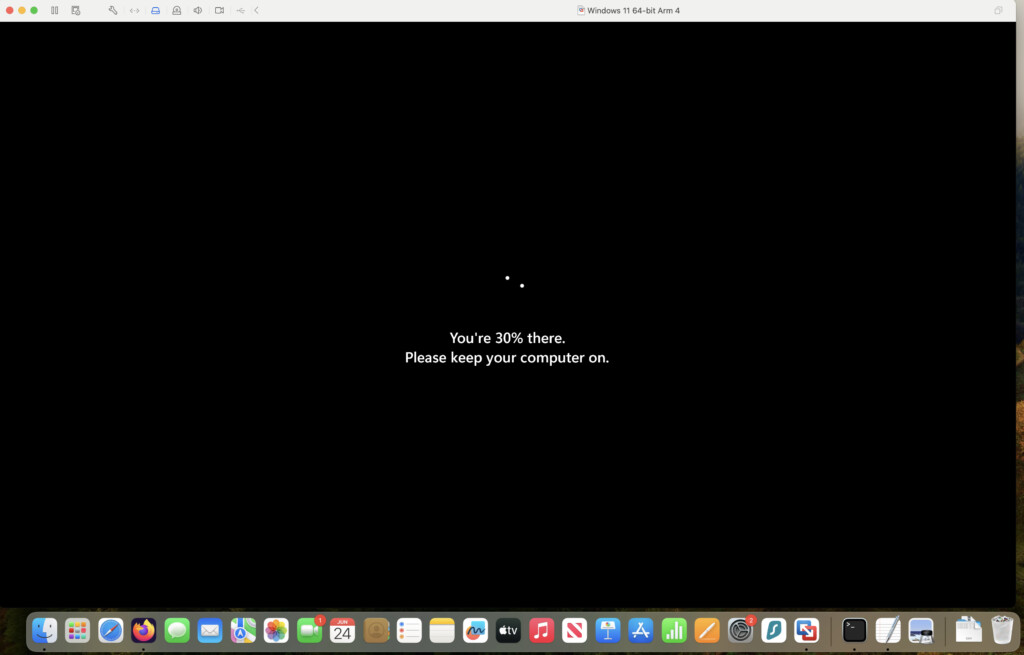Open Freeform from the Dock
Viewport: 1024px width, 655px height.
coord(475,630)
